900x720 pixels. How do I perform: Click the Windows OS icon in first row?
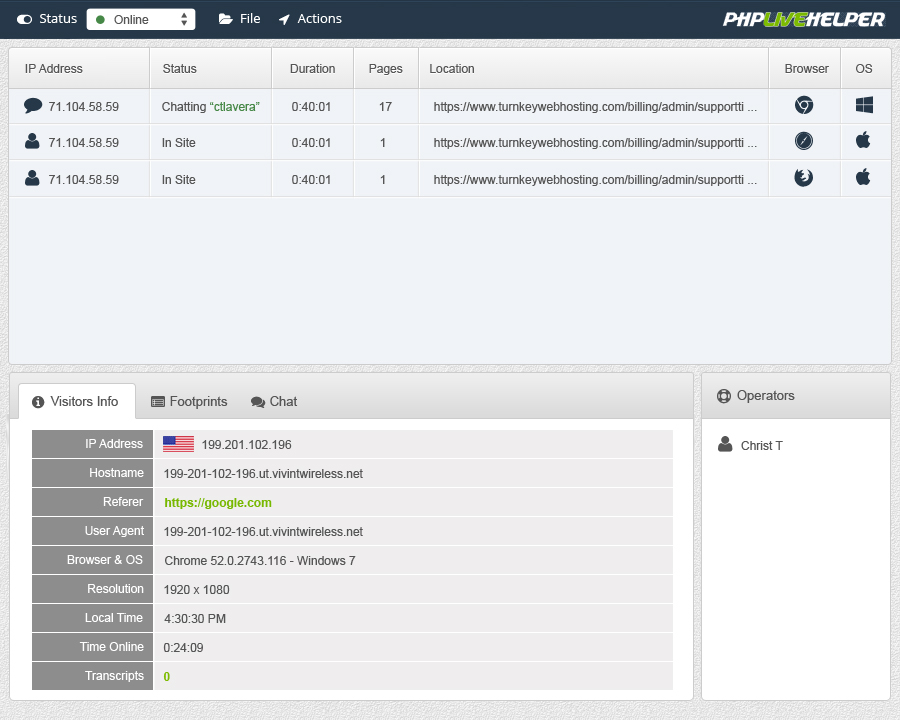tap(864, 105)
